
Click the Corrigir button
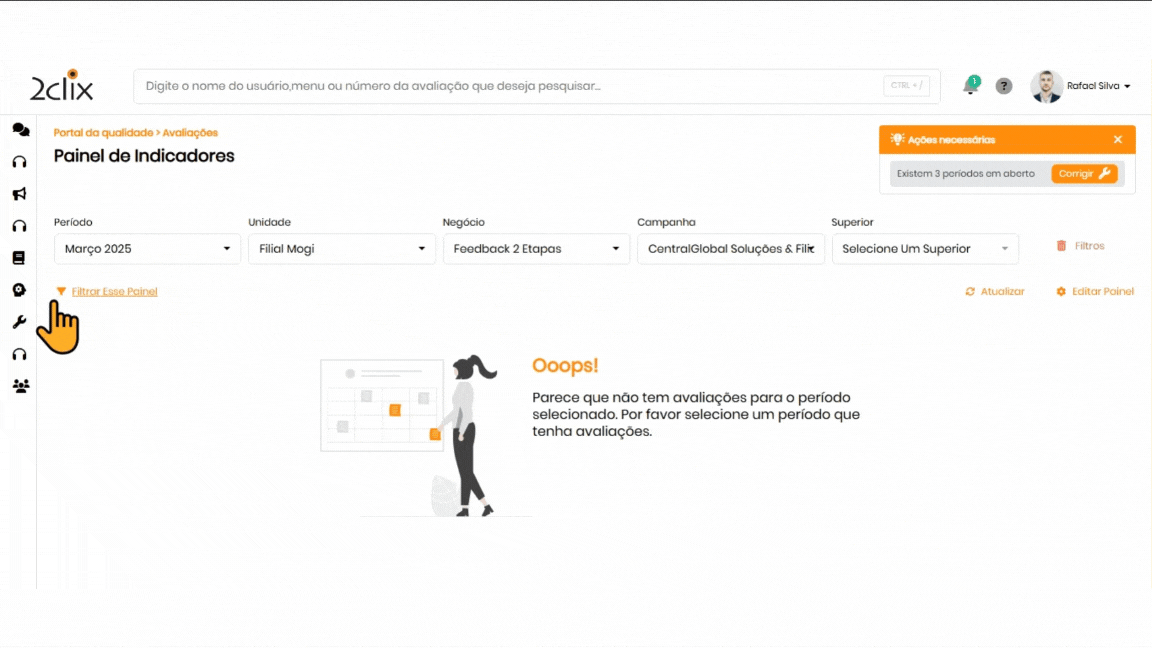(1084, 174)
